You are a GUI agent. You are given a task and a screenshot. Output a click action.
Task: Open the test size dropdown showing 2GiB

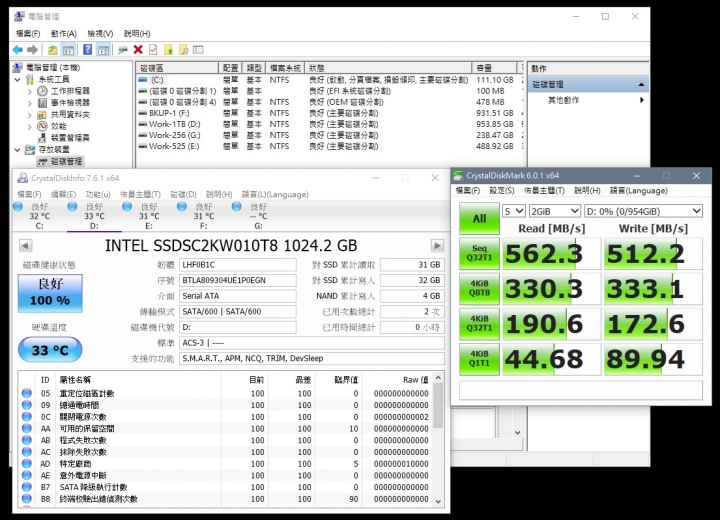click(x=555, y=211)
